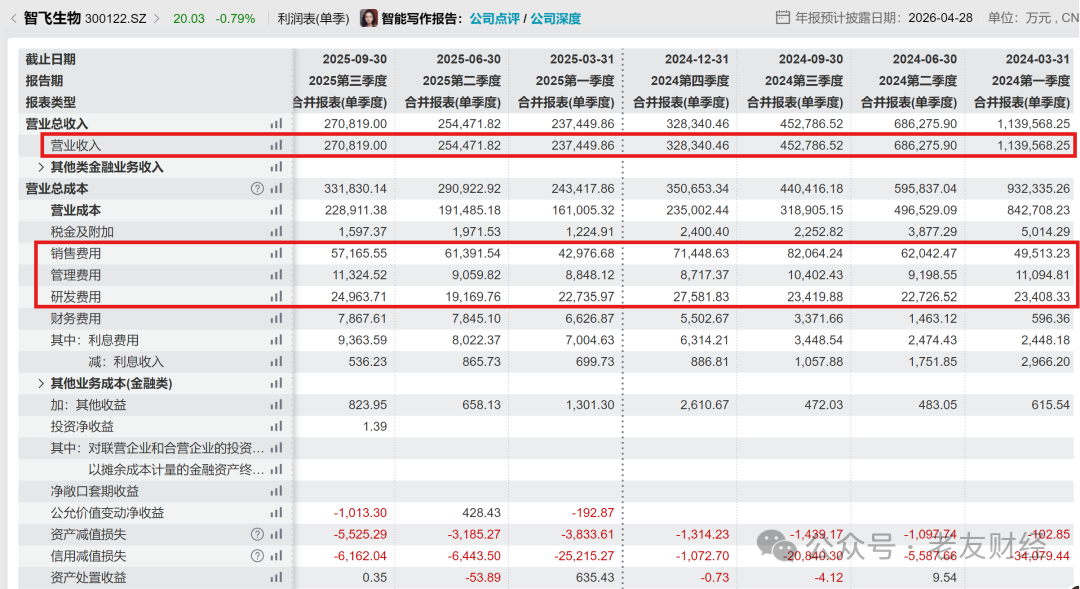Open chart icon for 税金及附加 row
Image resolution: width=1080 pixels, height=589 pixels.
[x=276, y=232]
